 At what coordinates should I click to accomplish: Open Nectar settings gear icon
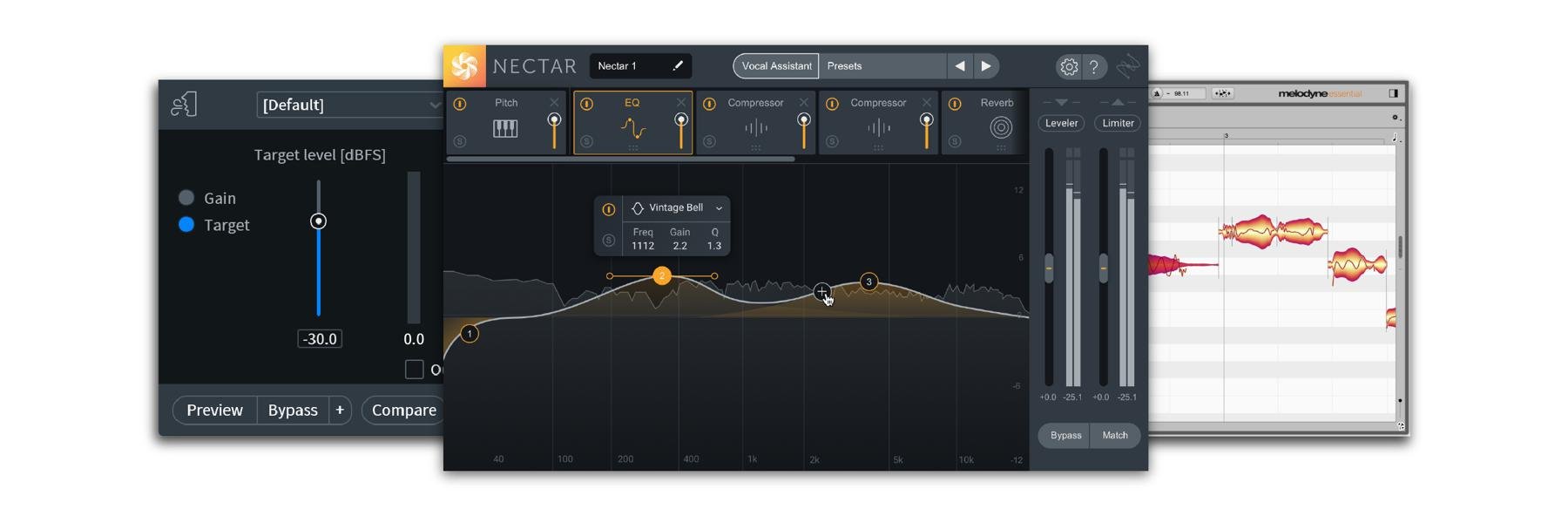point(1069,66)
